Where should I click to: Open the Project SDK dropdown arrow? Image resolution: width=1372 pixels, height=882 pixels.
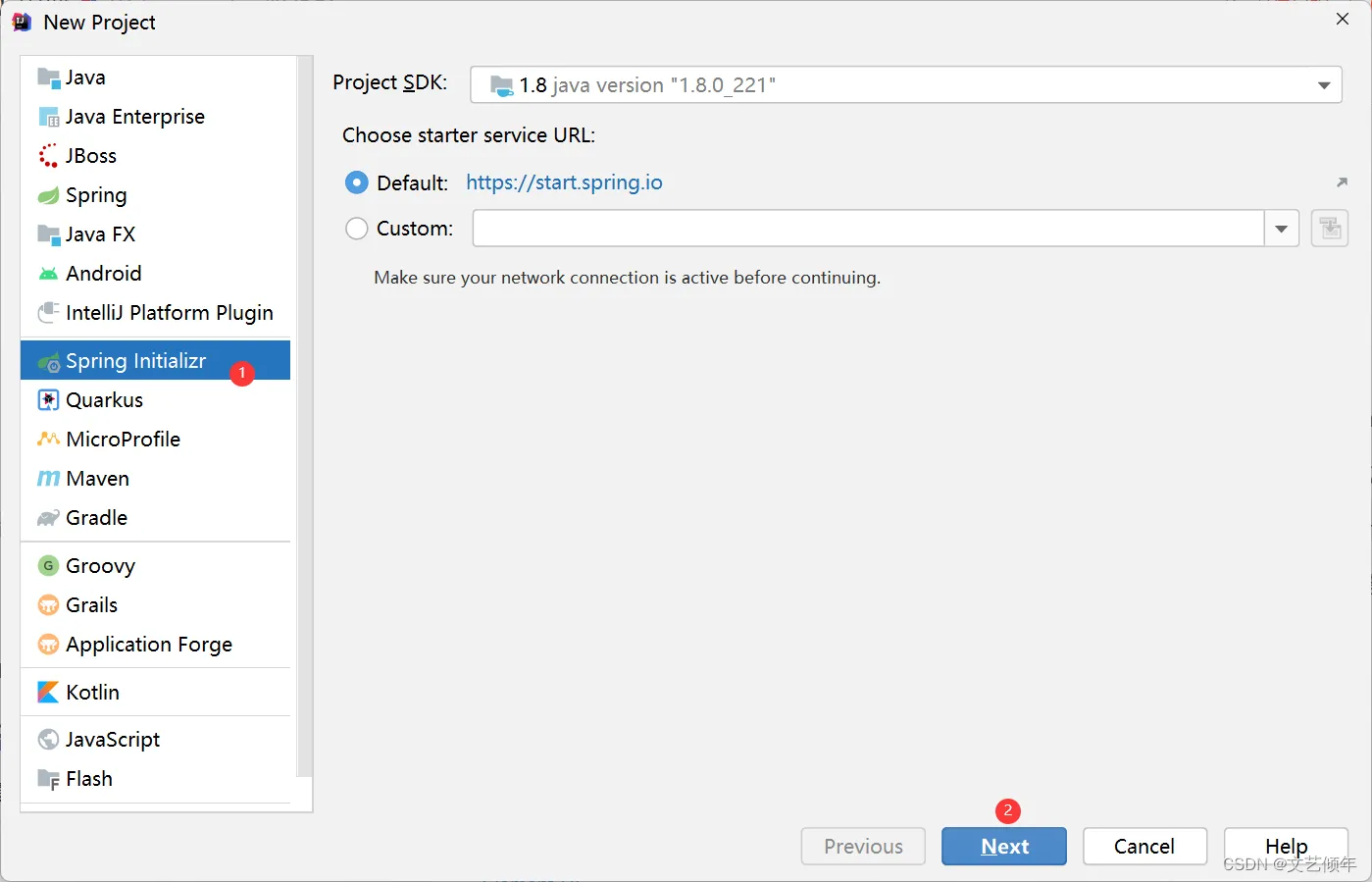click(x=1323, y=85)
